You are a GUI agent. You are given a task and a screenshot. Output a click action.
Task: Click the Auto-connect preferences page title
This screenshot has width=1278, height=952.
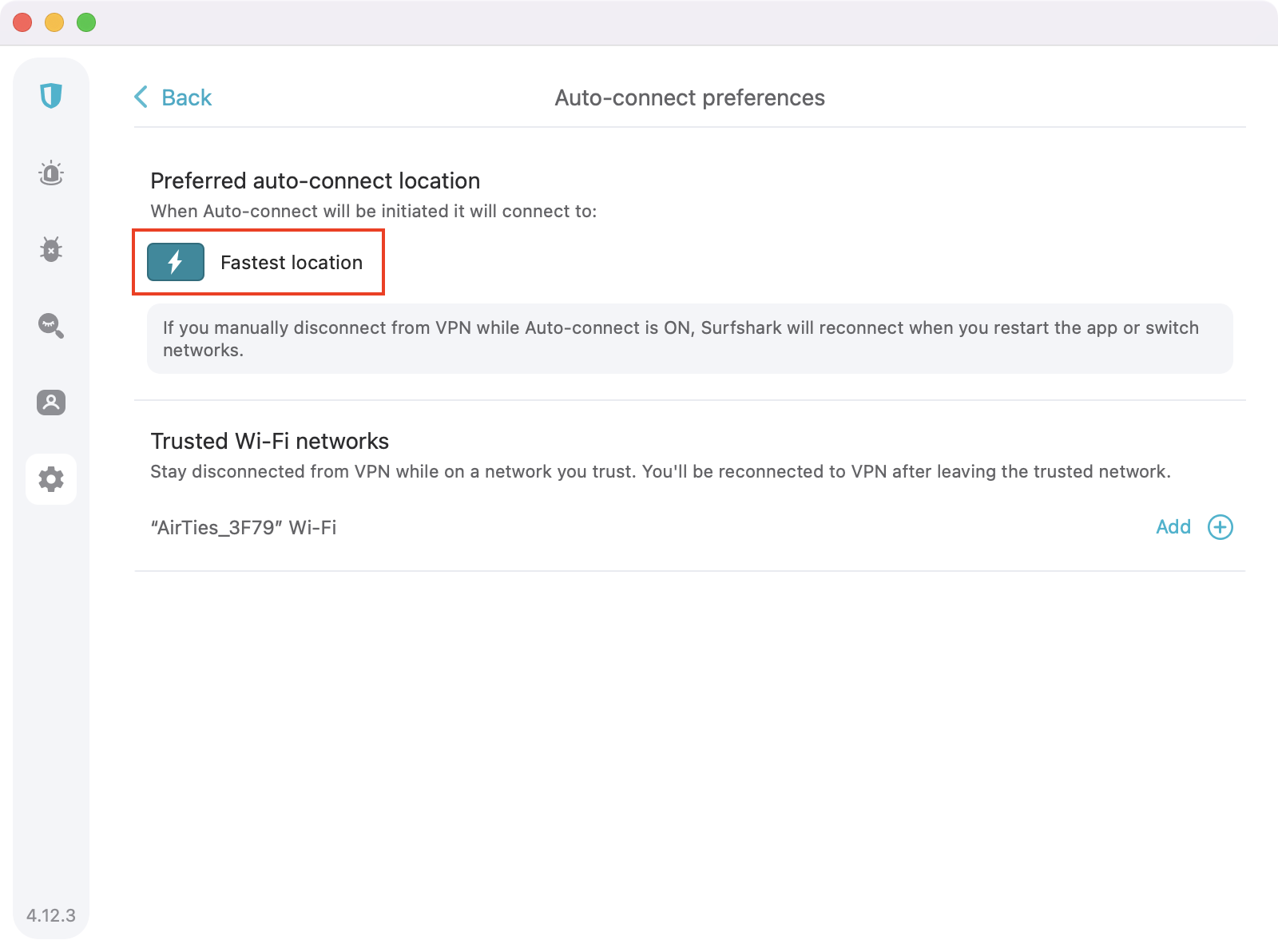pyautogui.click(x=689, y=97)
